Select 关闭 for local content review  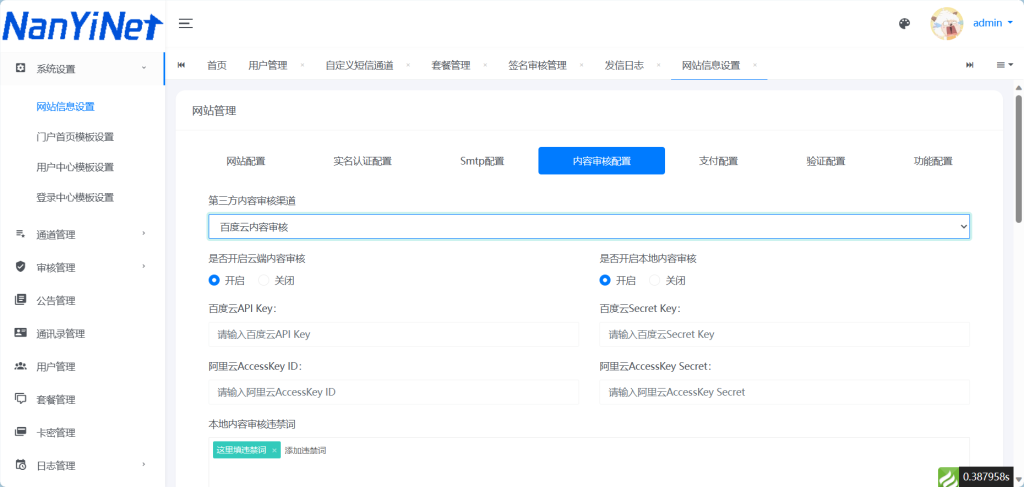[x=655, y=280]
